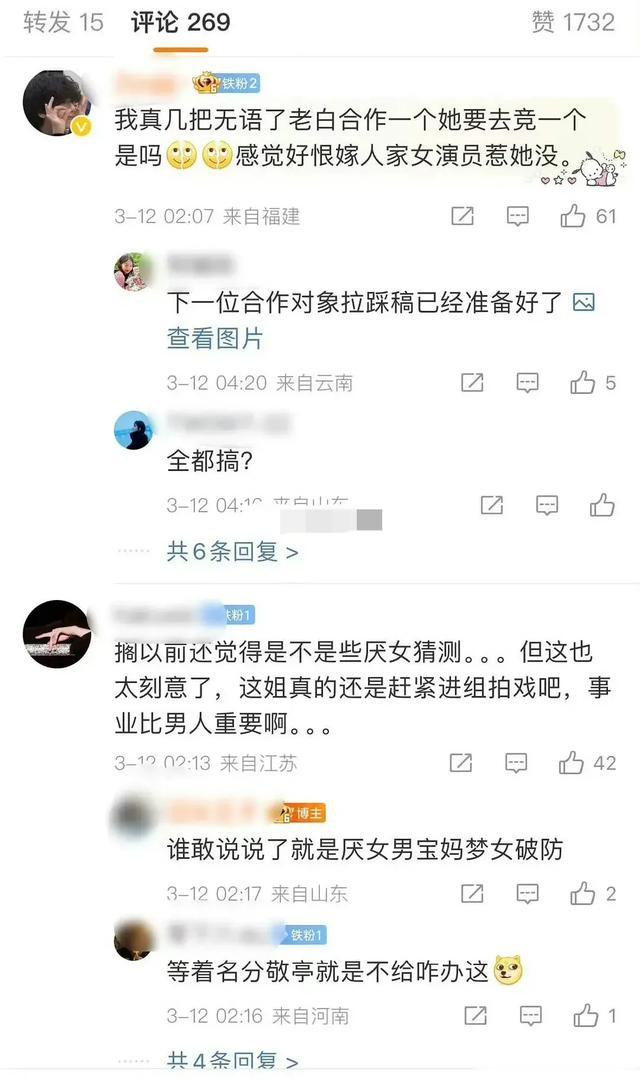Image resolution: width=640 pixels, height=1081 pixels.
Task: Tap reply icon on the Fujian comment
Action: point(517,216)
